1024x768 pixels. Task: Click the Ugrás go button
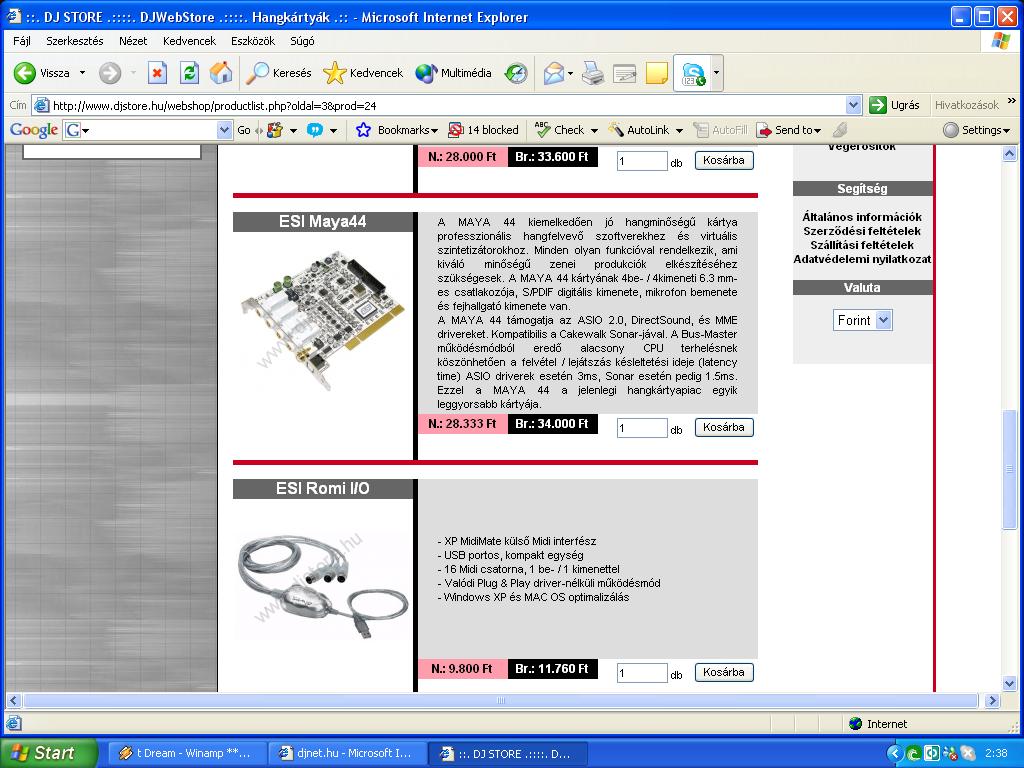click(894, 105)
